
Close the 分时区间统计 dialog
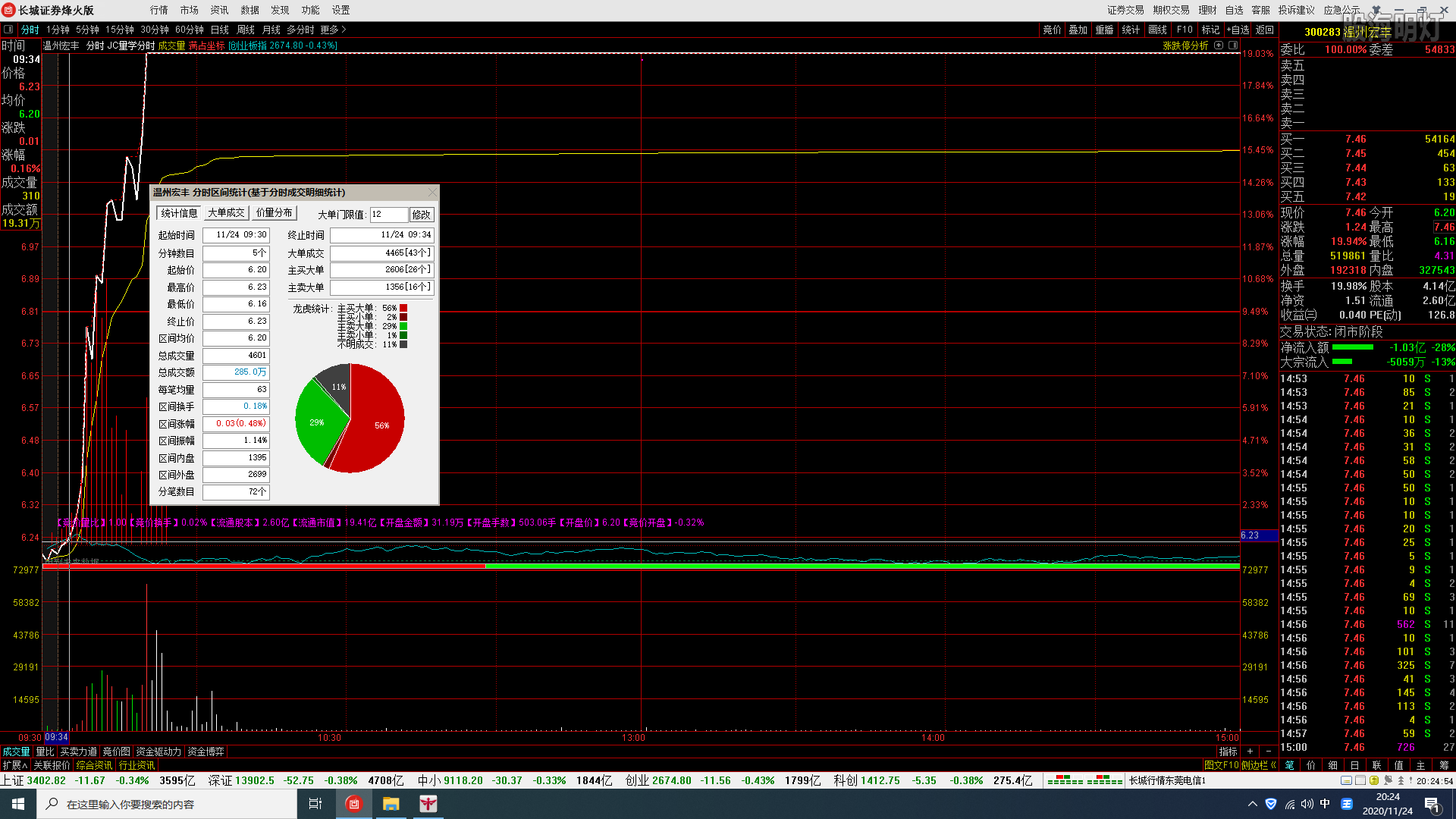432,193
